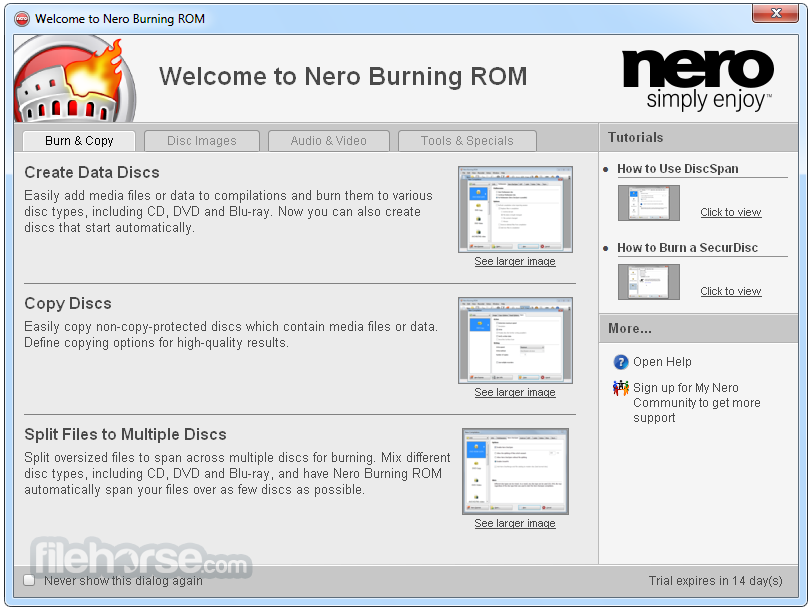Viewport: 811px width, 609px height.
Task: Click the My Nero Community icon
Action: click(x=620, y=390)
